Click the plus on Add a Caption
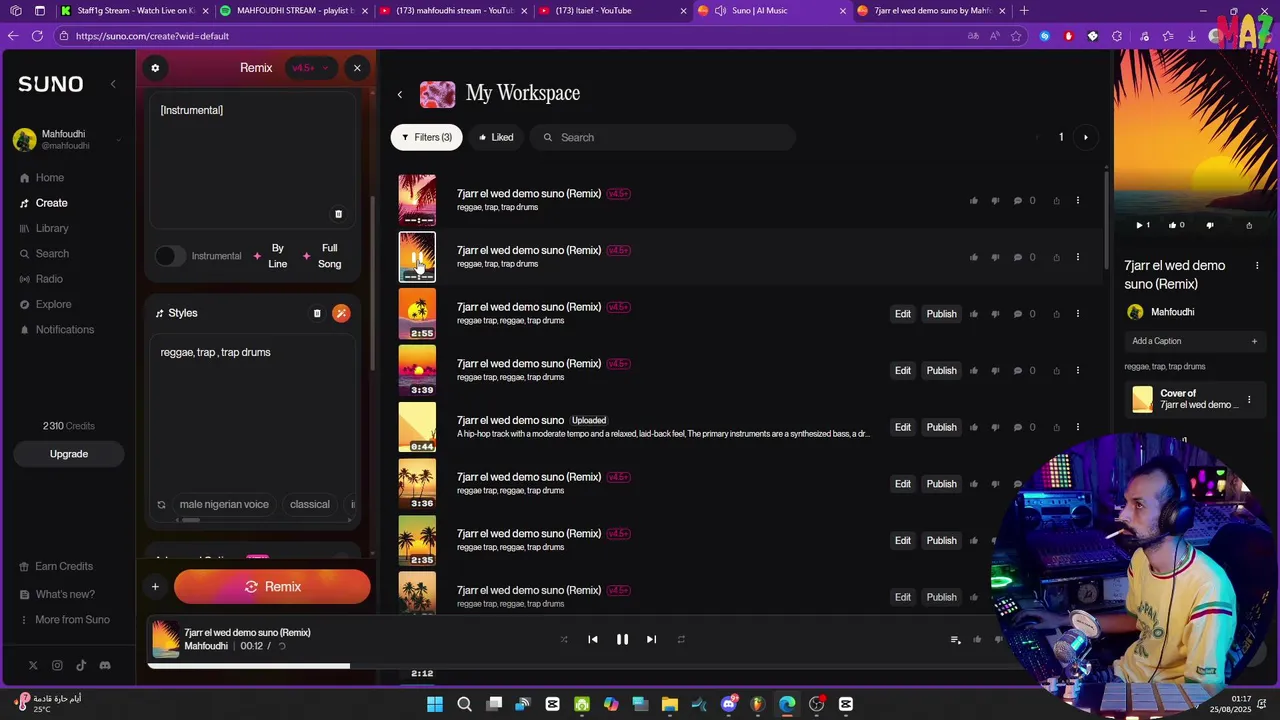This screenshot has width=1280, height=720. [x=1254, y=341]
